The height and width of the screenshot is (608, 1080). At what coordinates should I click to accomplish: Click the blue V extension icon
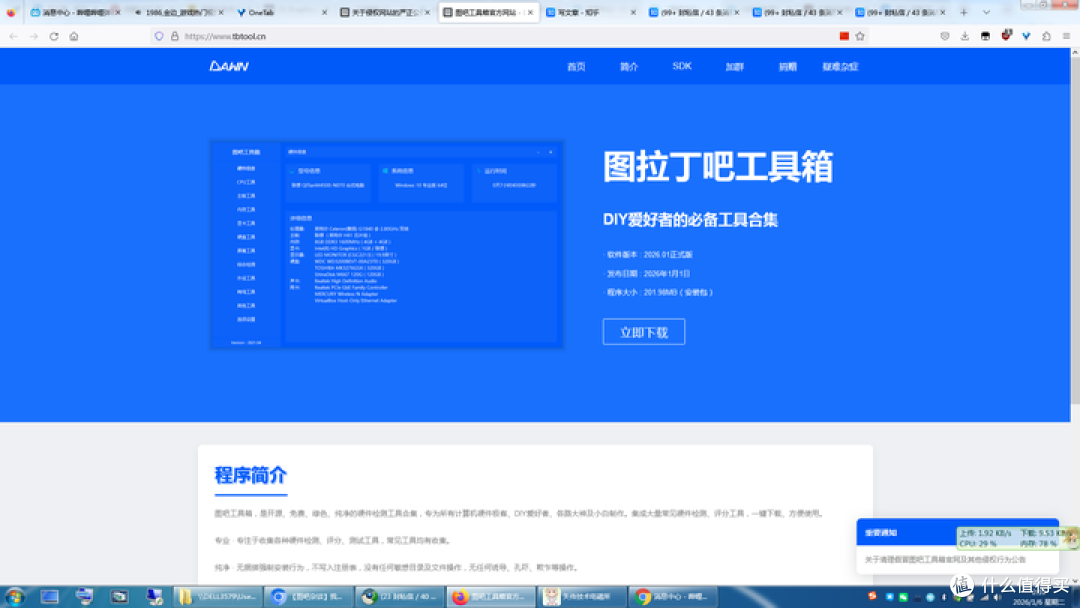(x=1026, y=36)
